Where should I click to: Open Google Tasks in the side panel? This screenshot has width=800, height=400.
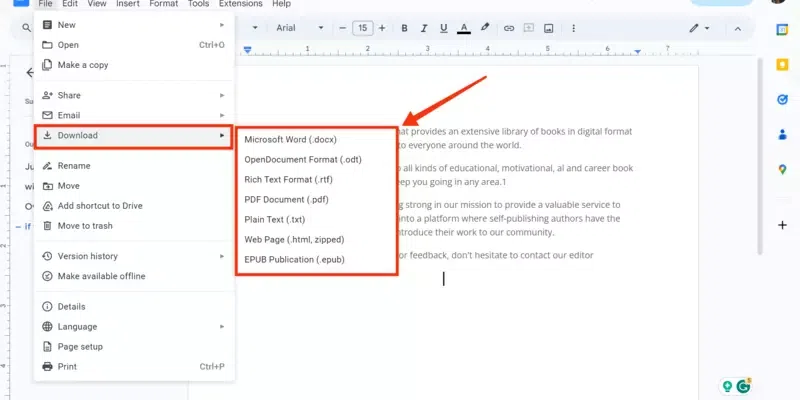(x=782, y=99)
